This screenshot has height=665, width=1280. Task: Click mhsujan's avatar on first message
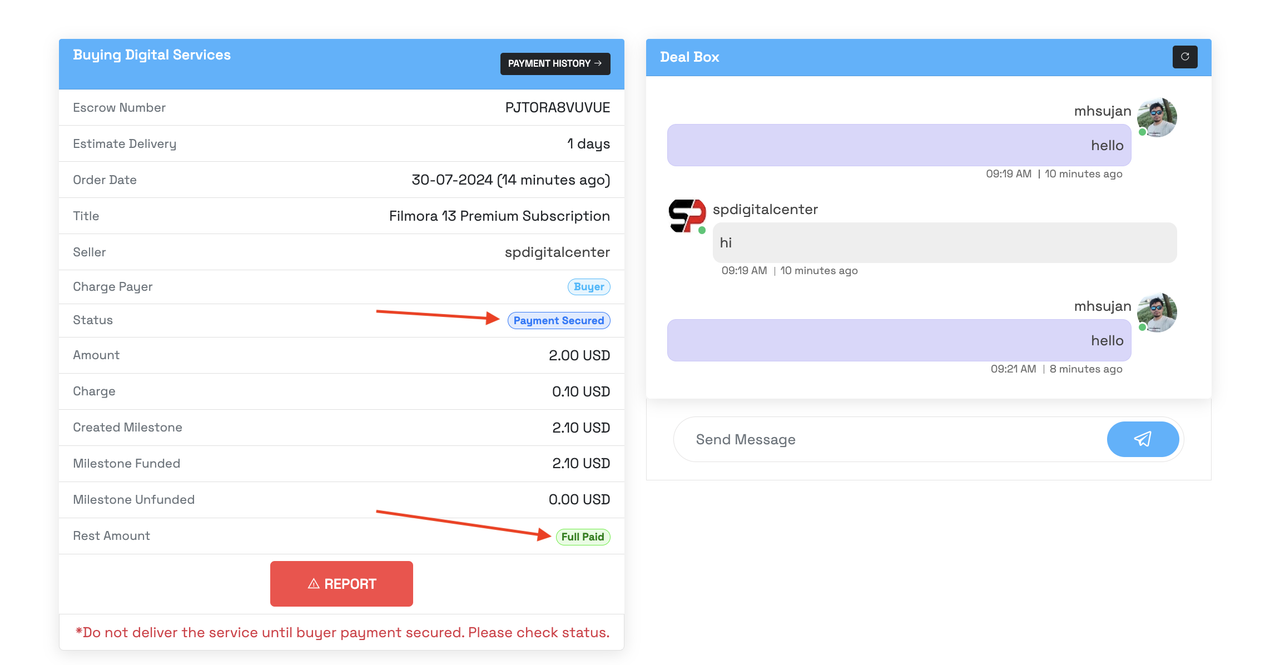coord(1157,118)
